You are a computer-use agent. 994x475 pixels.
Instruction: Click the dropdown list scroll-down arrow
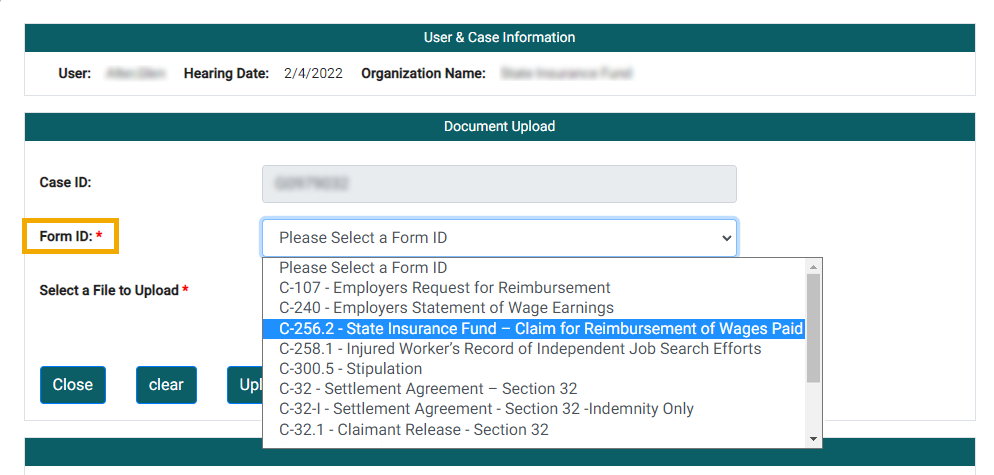(813, 439)
